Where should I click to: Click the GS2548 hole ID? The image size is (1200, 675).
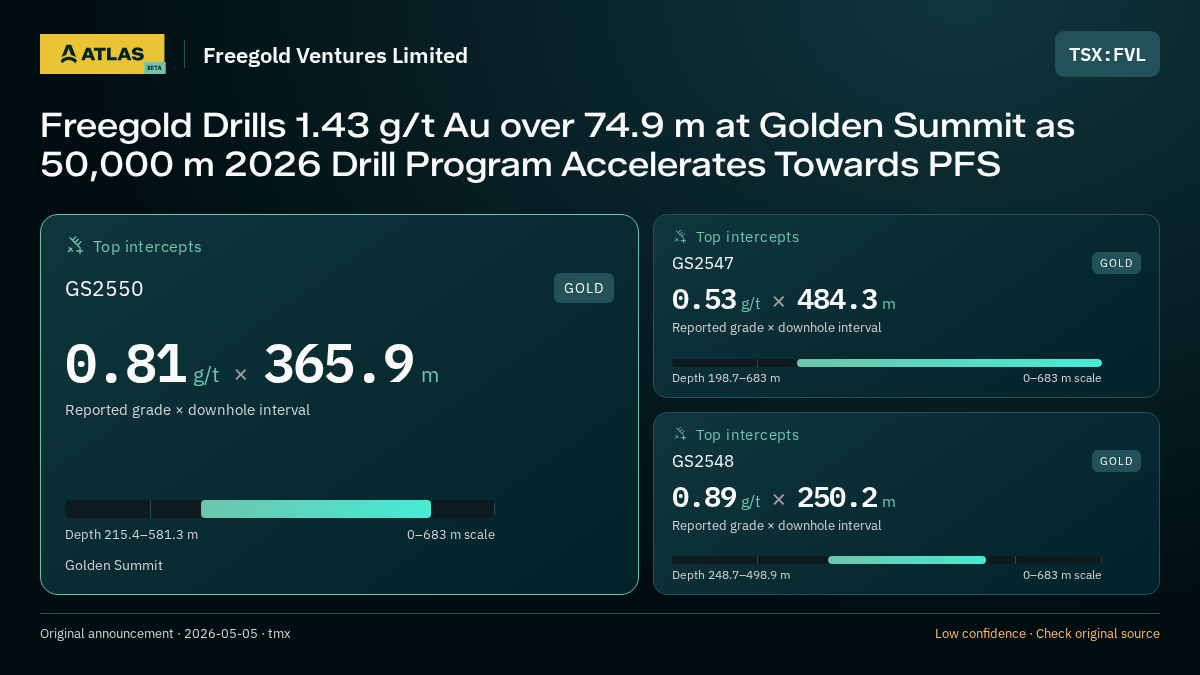tap(703, 461)
